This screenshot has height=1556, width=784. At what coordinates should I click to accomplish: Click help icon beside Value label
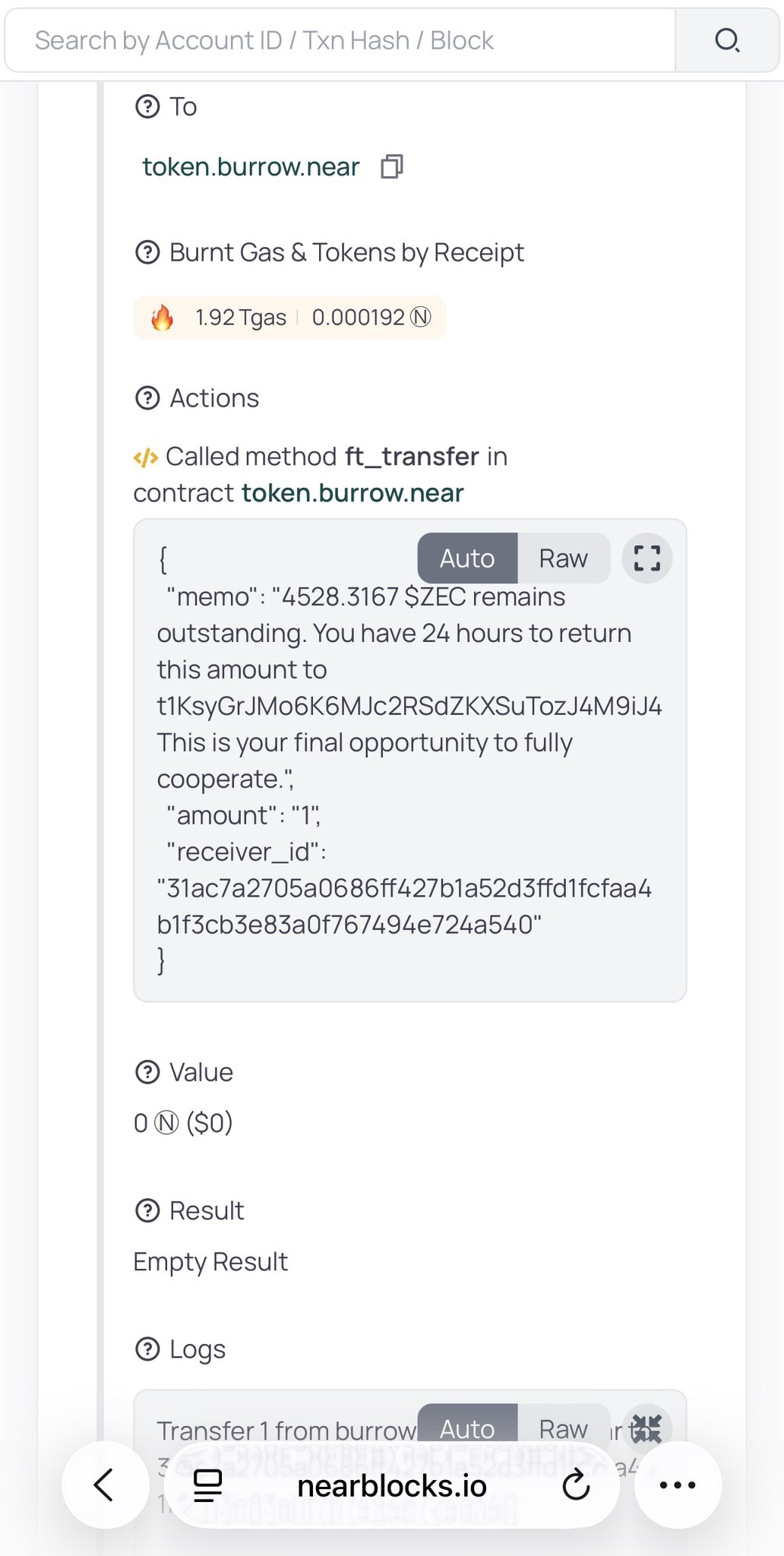coord(147,1072)
